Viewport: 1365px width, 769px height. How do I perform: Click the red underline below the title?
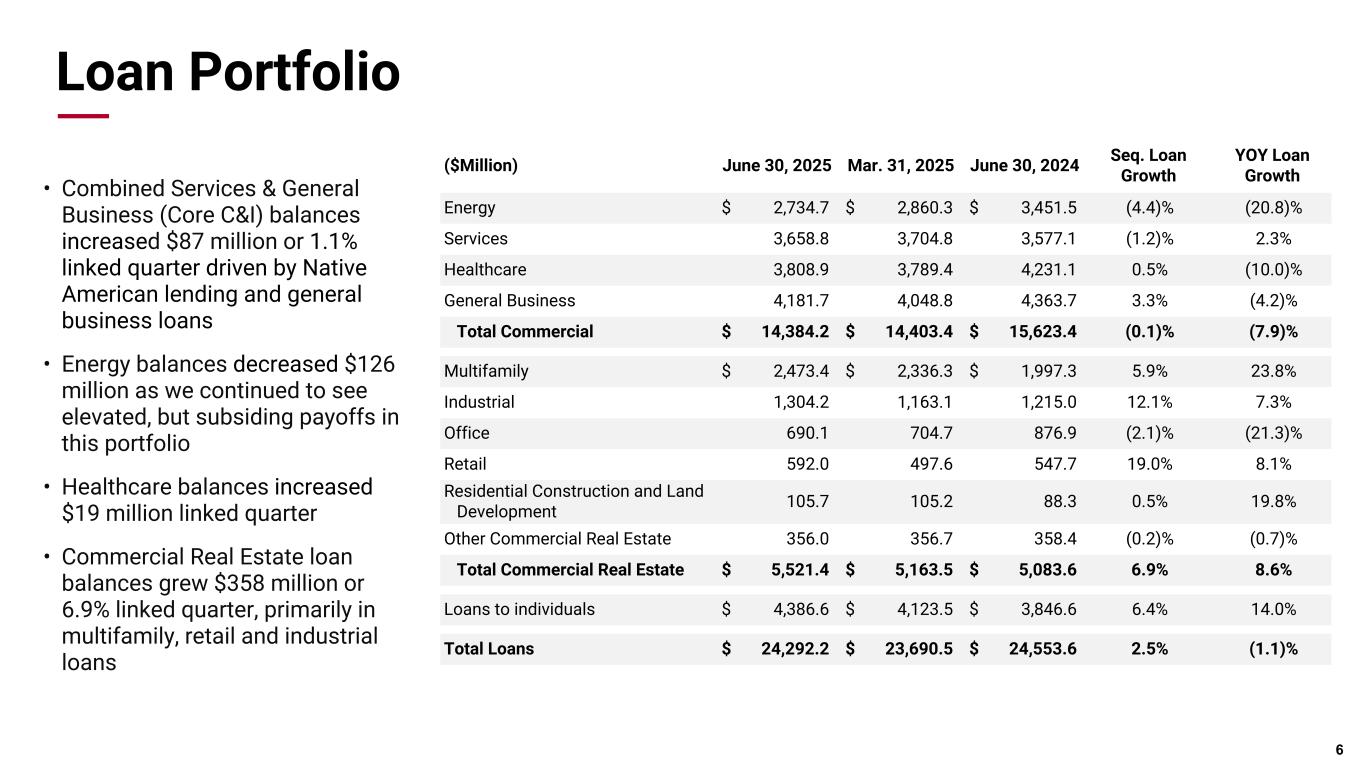82,116
